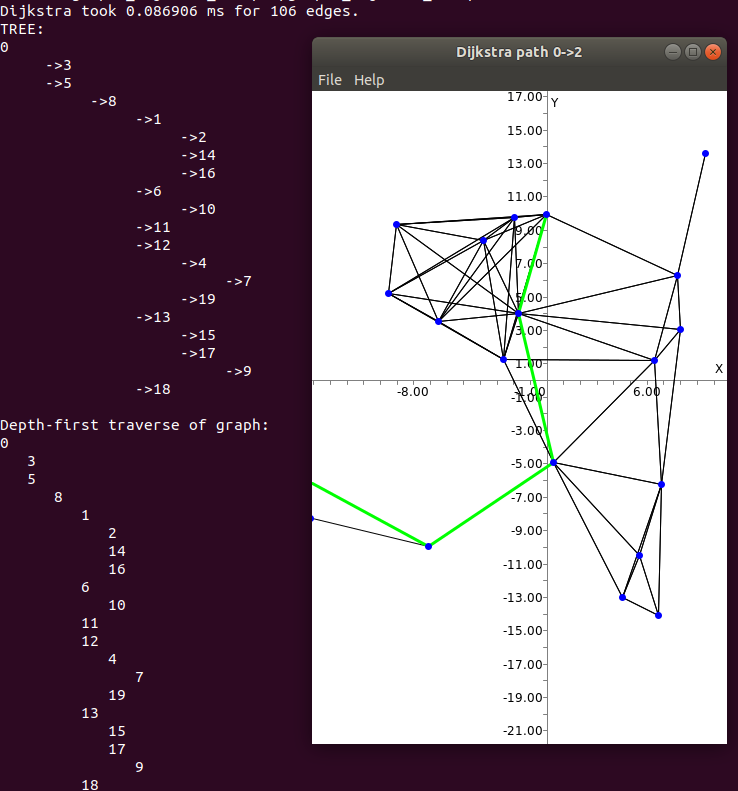Click the 'Depth-first traverse of graph:' line
The width and height of the screenshot is (738, 791).
coord(134,425)
